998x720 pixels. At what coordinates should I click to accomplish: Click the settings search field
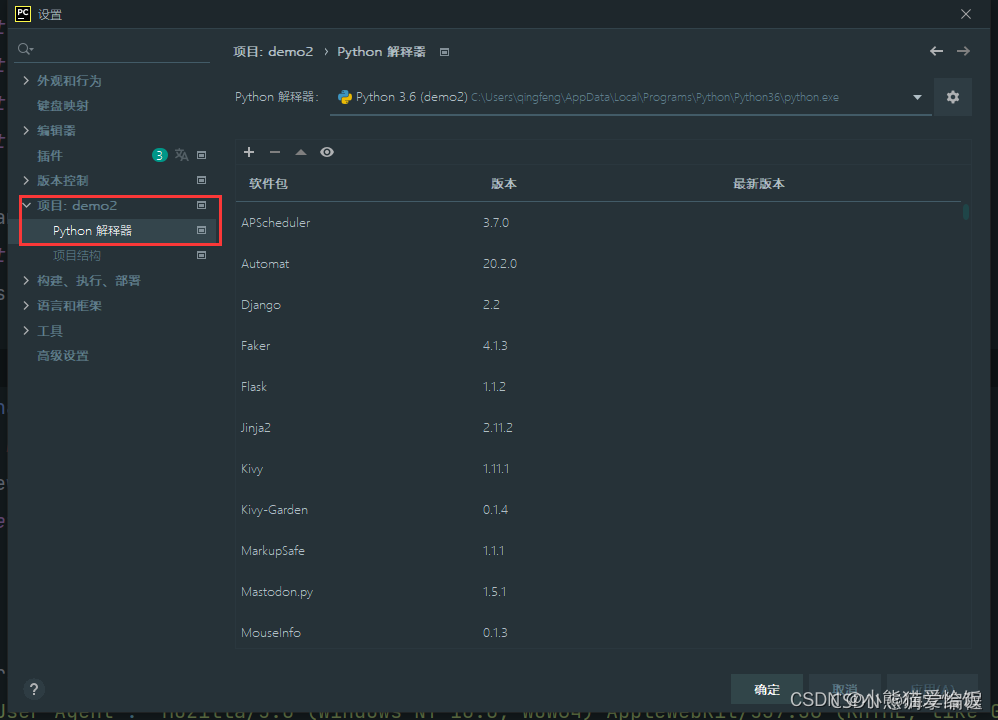[113, 49]
